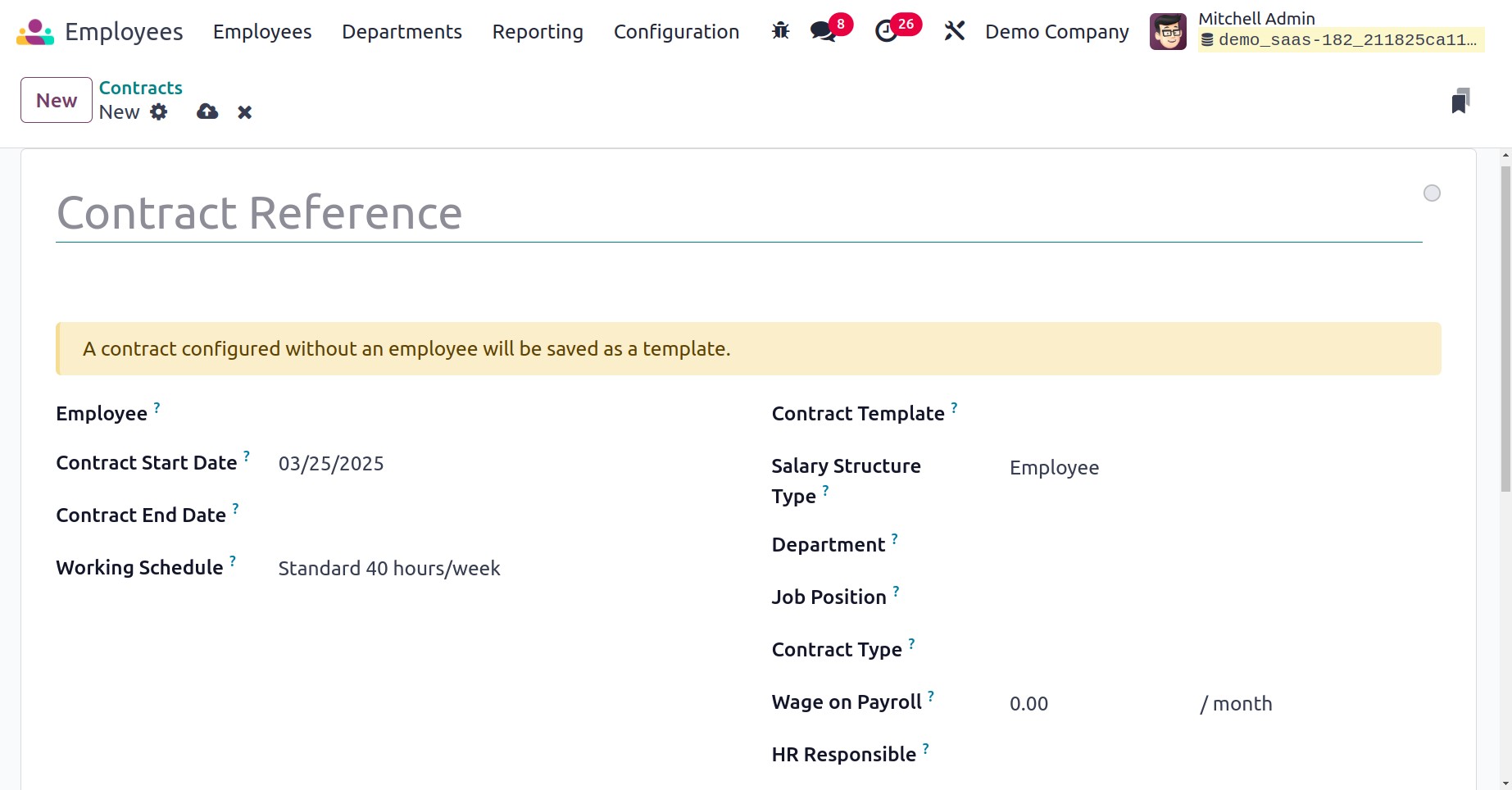Click the wrench tools icon
The image size is (1512, 790).
click(x=954, y=31)
